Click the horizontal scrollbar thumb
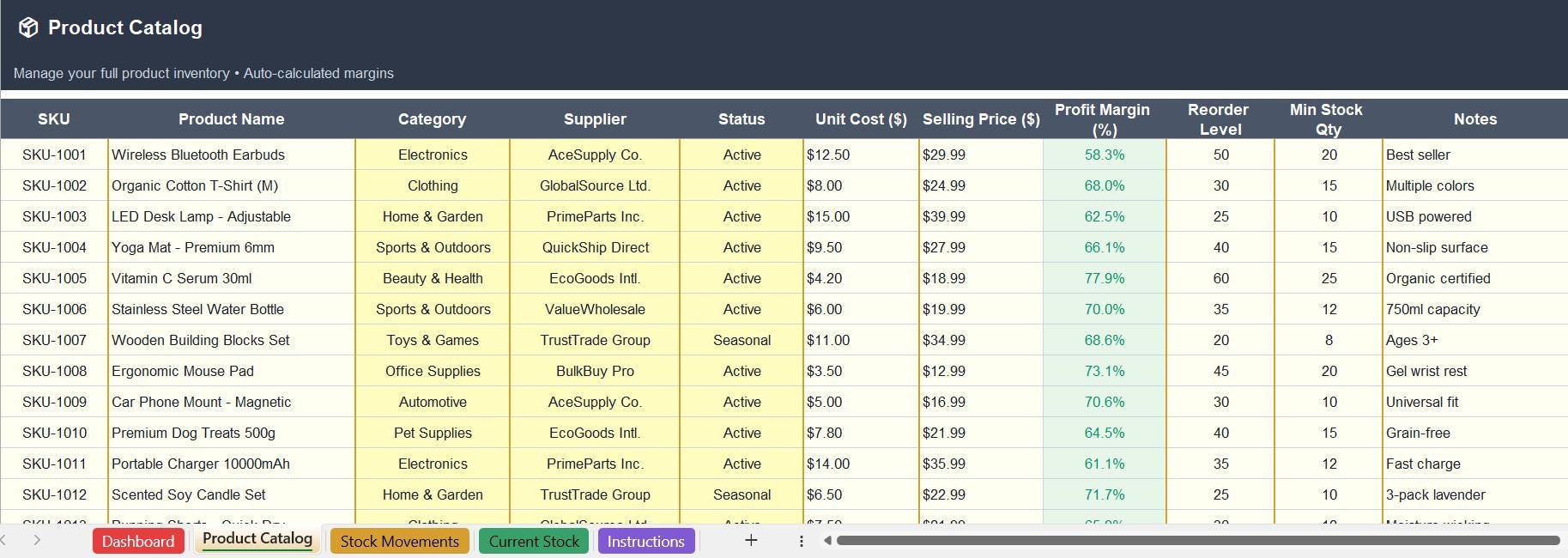Screen dimensions: 1568x558 [1198, 540]
